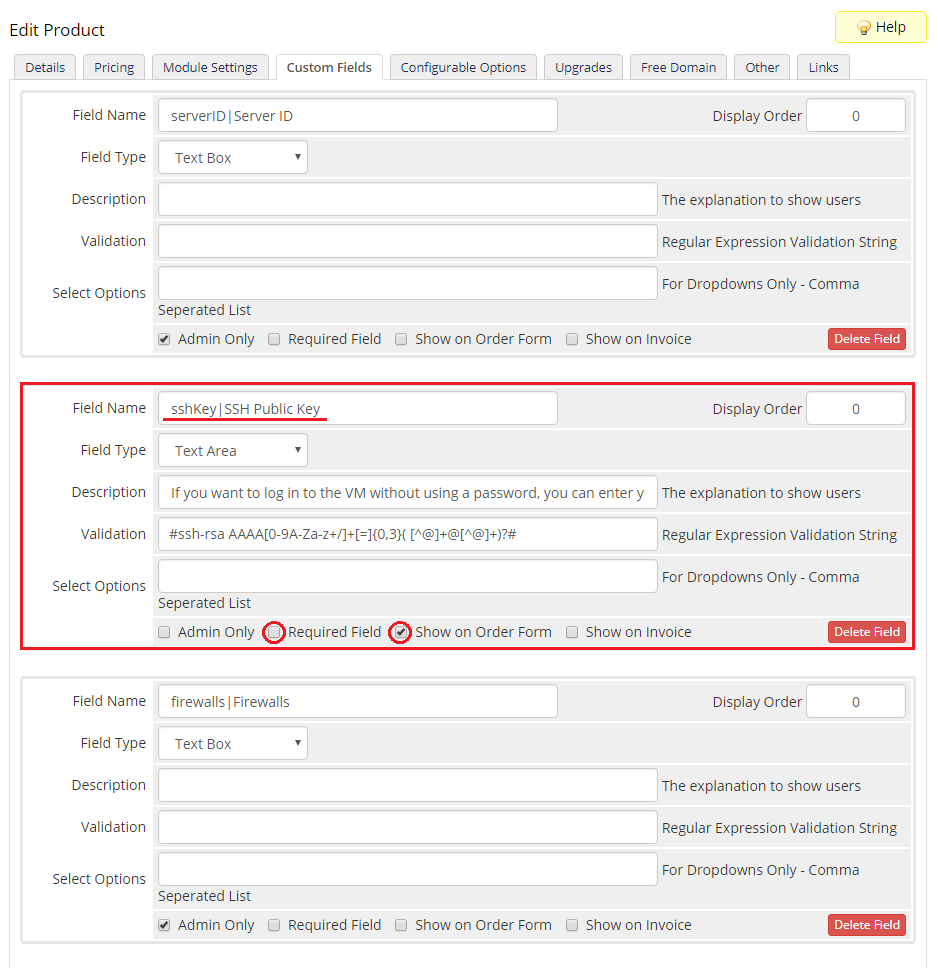
Task: Delete the firewalls custom field
Action: (x=866, y=925)
